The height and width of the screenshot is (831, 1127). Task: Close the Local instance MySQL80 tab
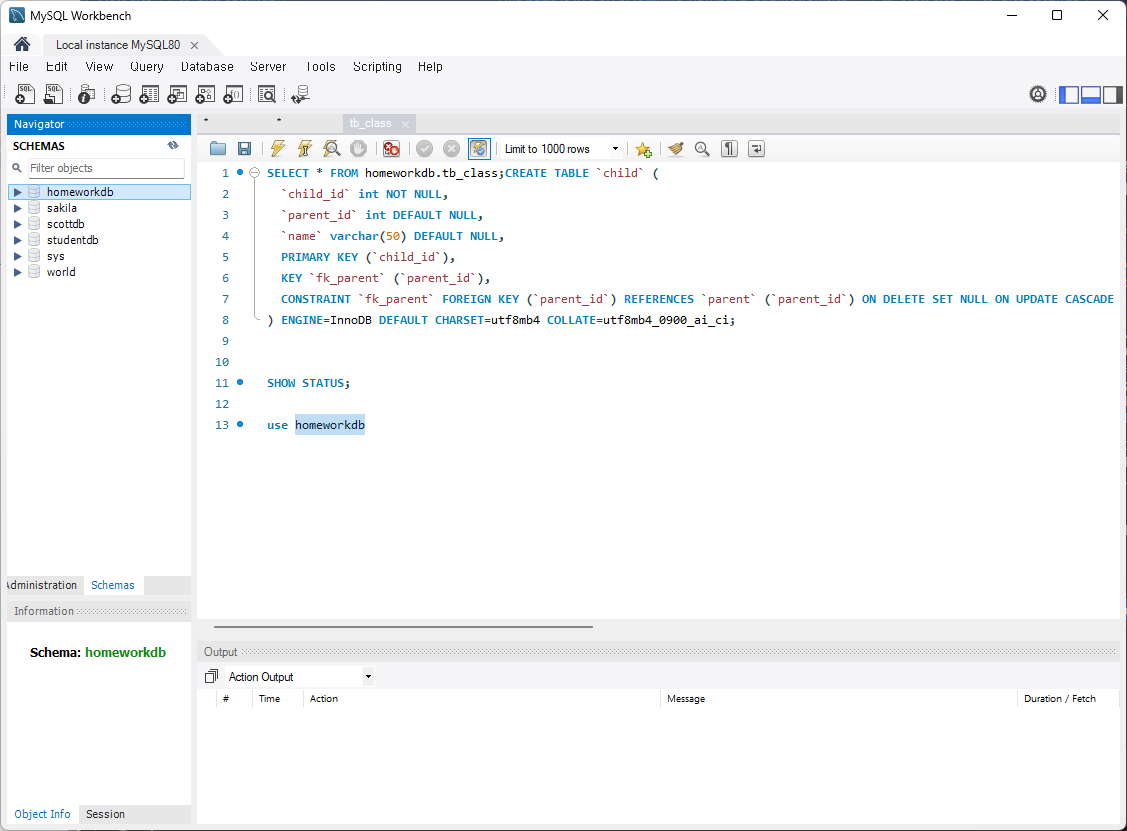pyautogui.click(x=194, y=45)
